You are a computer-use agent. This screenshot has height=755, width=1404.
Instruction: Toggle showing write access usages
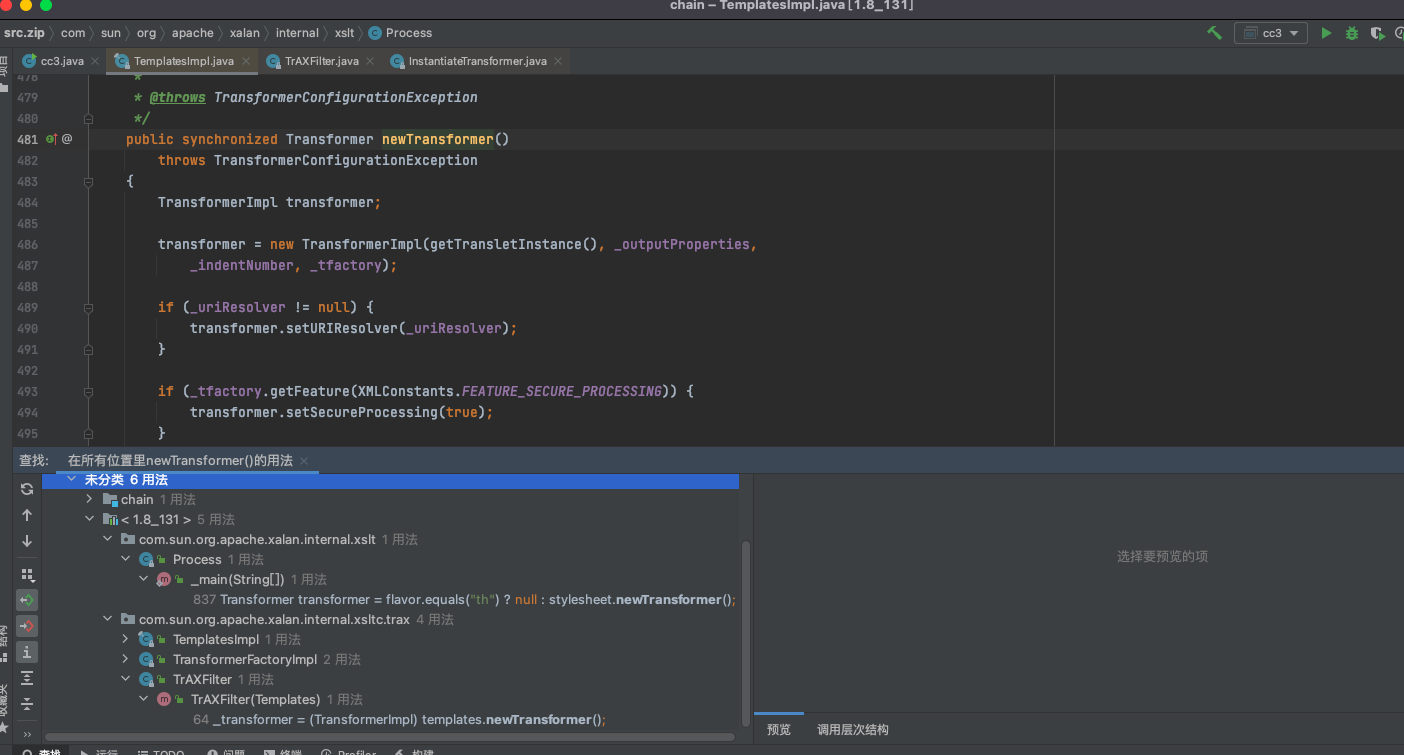[x=27, y=626]
